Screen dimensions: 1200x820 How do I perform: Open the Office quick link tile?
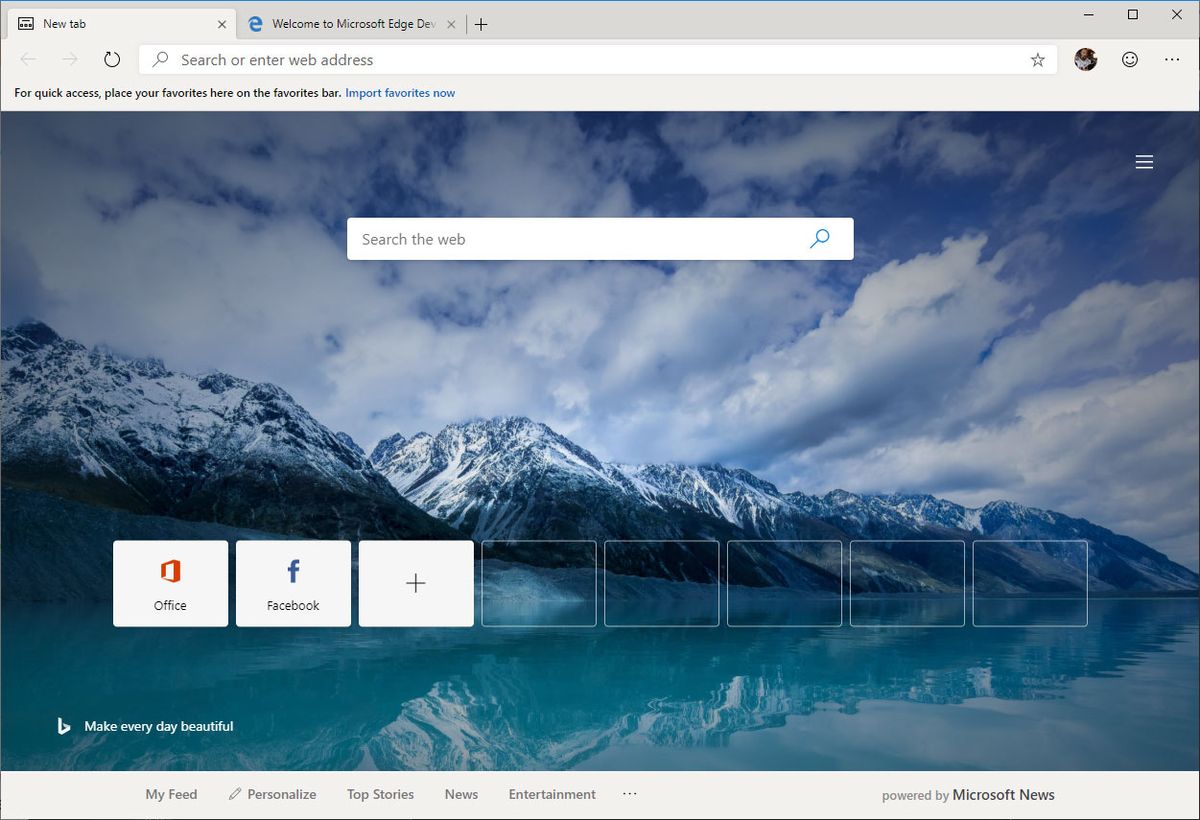[x=170, y=583]
